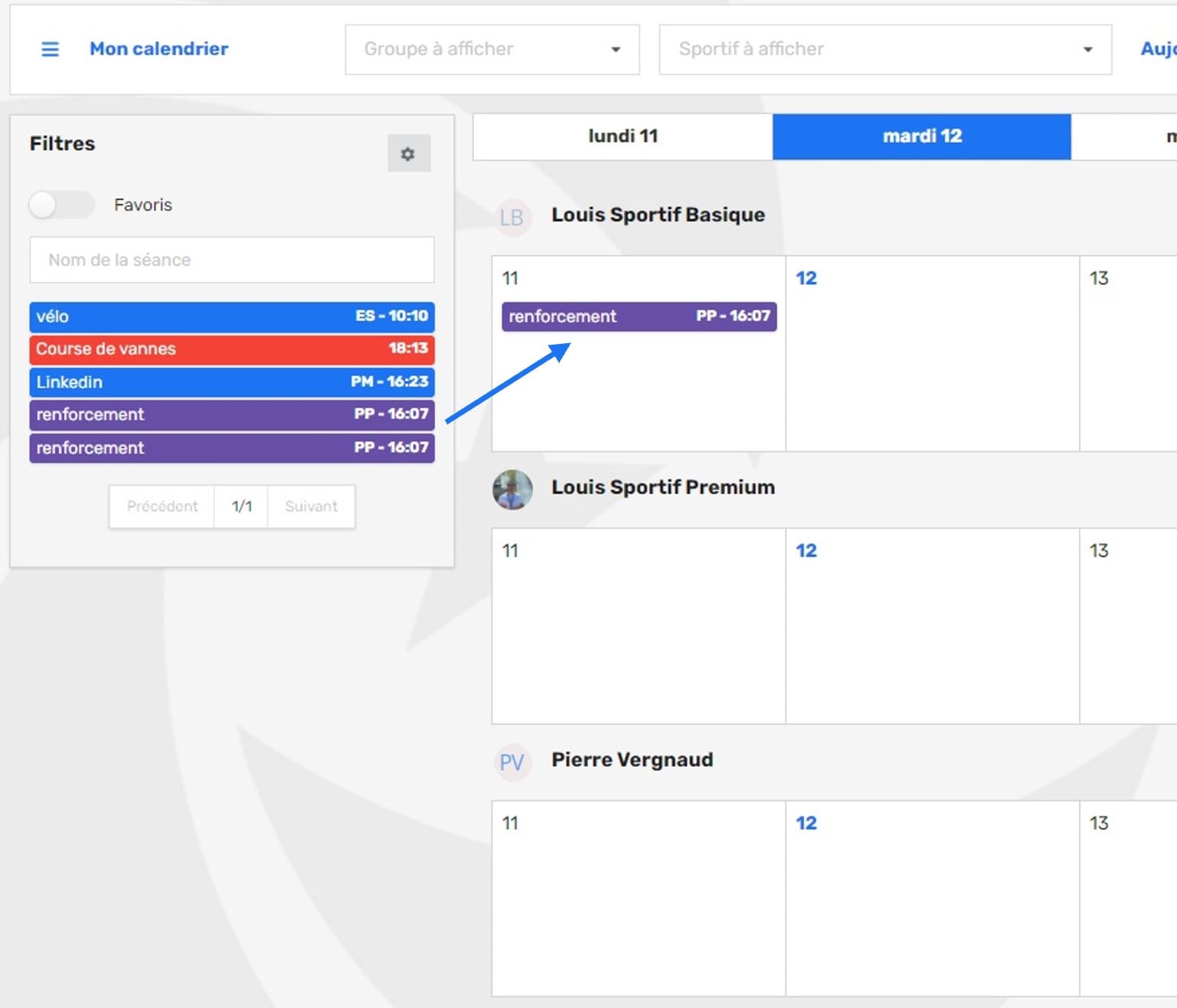Viewport: 1177px width, 1008px height.
Task: Click the Précédent pagination button
Action: pyautogui.click(x=162, y=506)
